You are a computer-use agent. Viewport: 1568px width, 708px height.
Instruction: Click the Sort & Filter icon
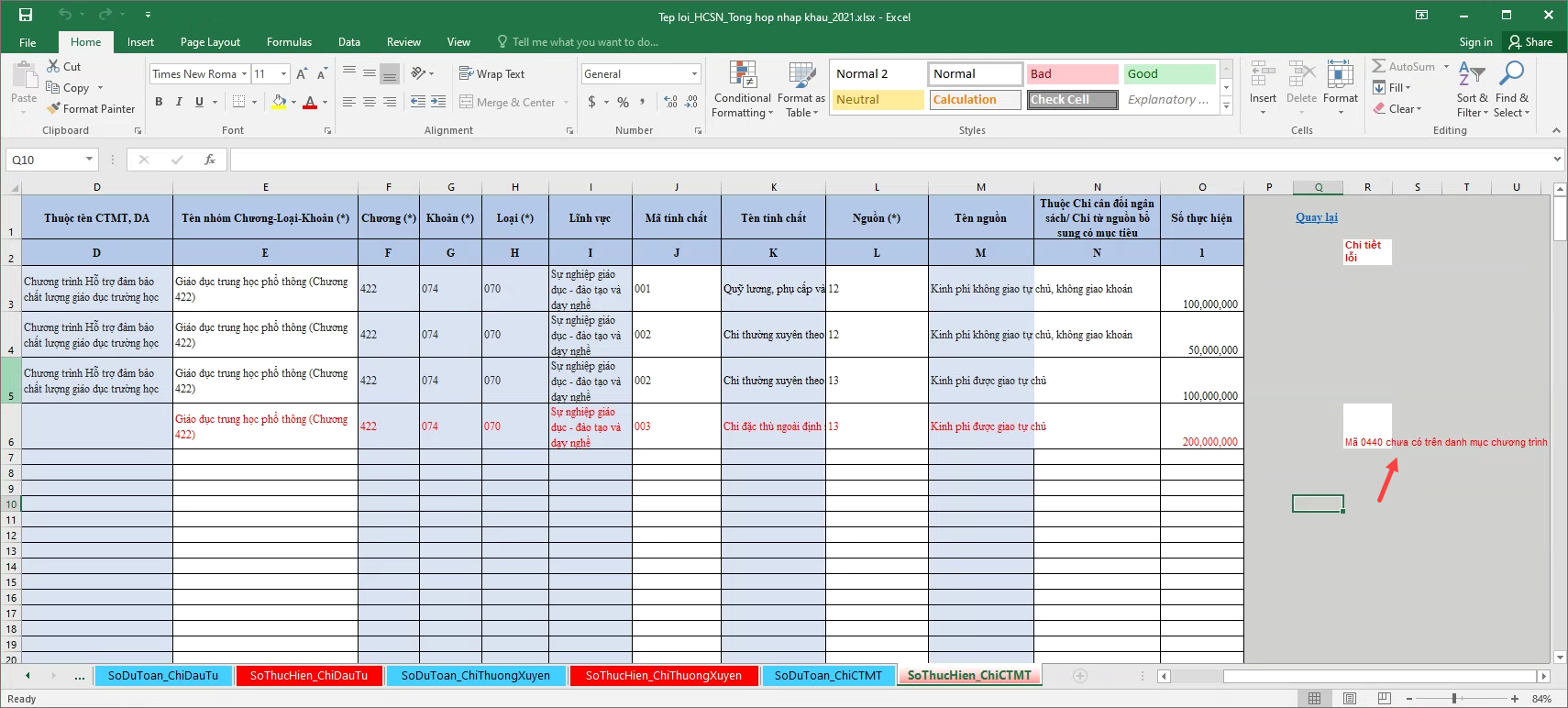[1472, 75]
